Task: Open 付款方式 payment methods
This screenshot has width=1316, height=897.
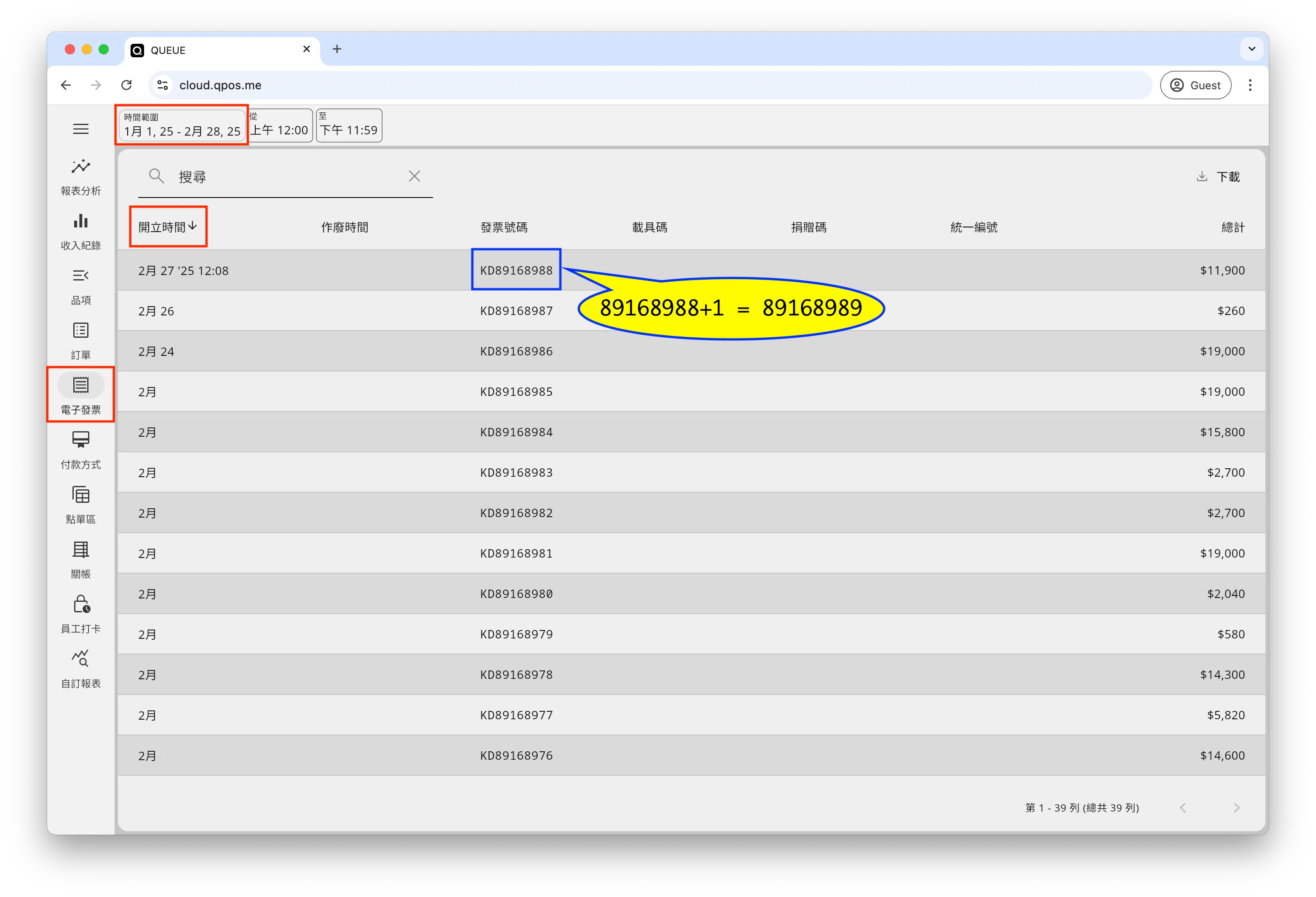Action: (x=81, y=451)
